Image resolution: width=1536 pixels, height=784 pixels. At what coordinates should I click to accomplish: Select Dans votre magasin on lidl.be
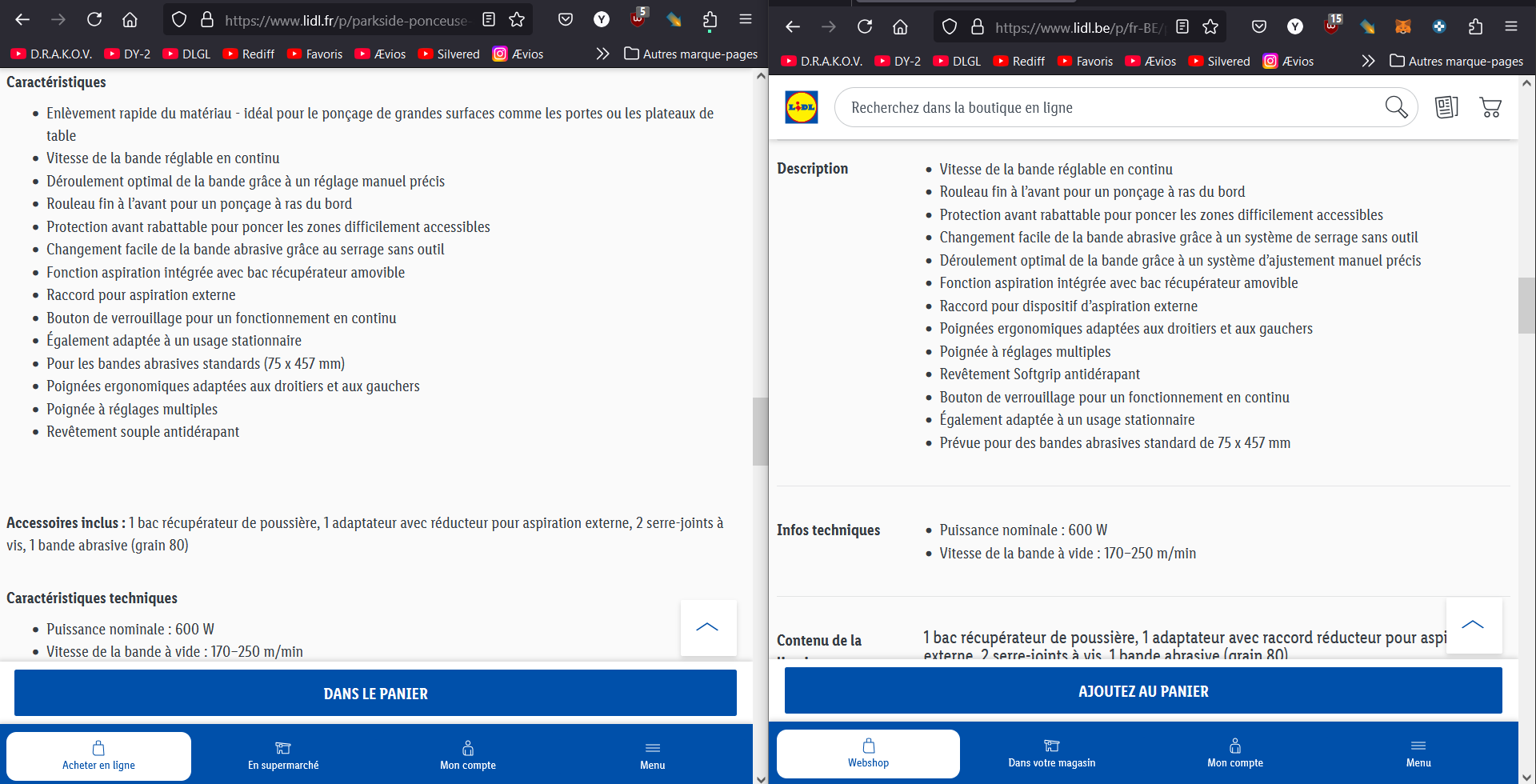click(1052, 753)
